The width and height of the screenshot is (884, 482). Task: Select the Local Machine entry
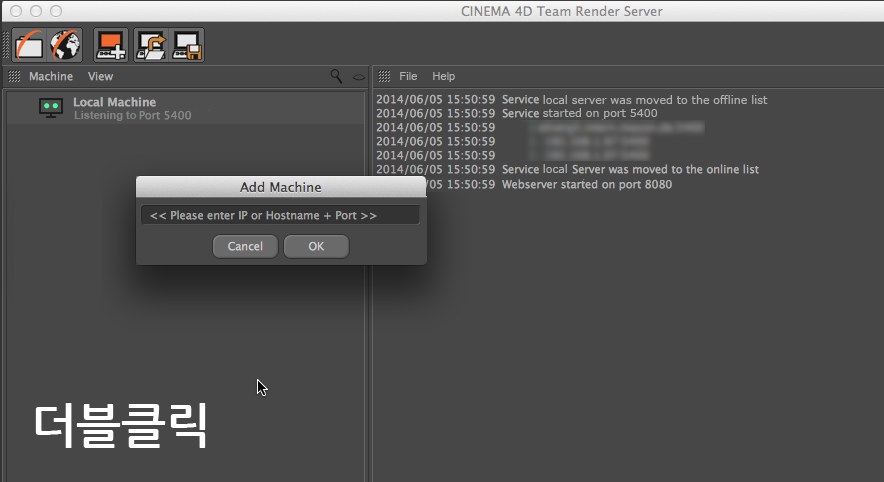point(186,108)
